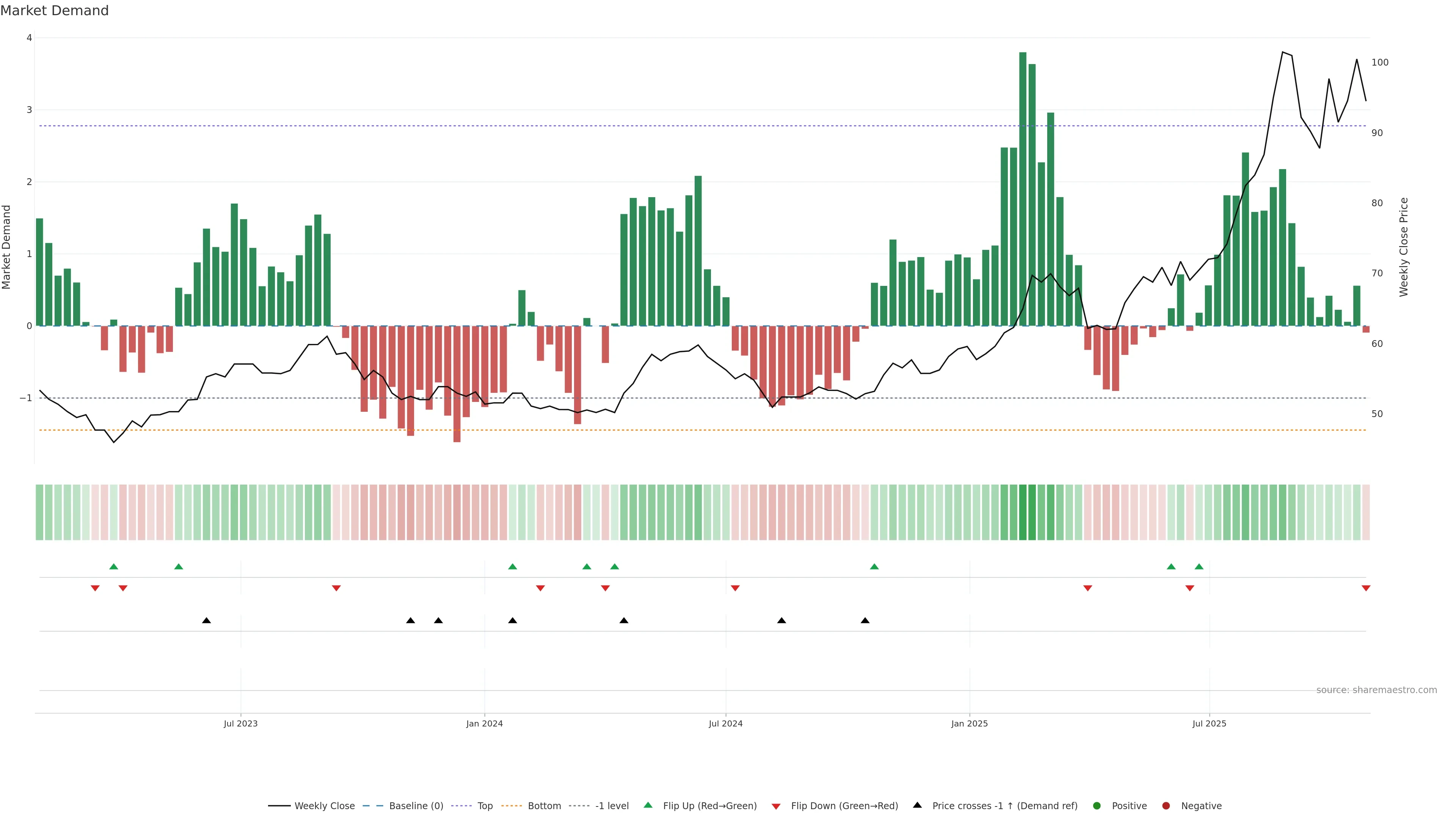The width and height of the screenshot is (1456, 819).
Task: Click the Market Demand chart title
Action: coord(54,11)
